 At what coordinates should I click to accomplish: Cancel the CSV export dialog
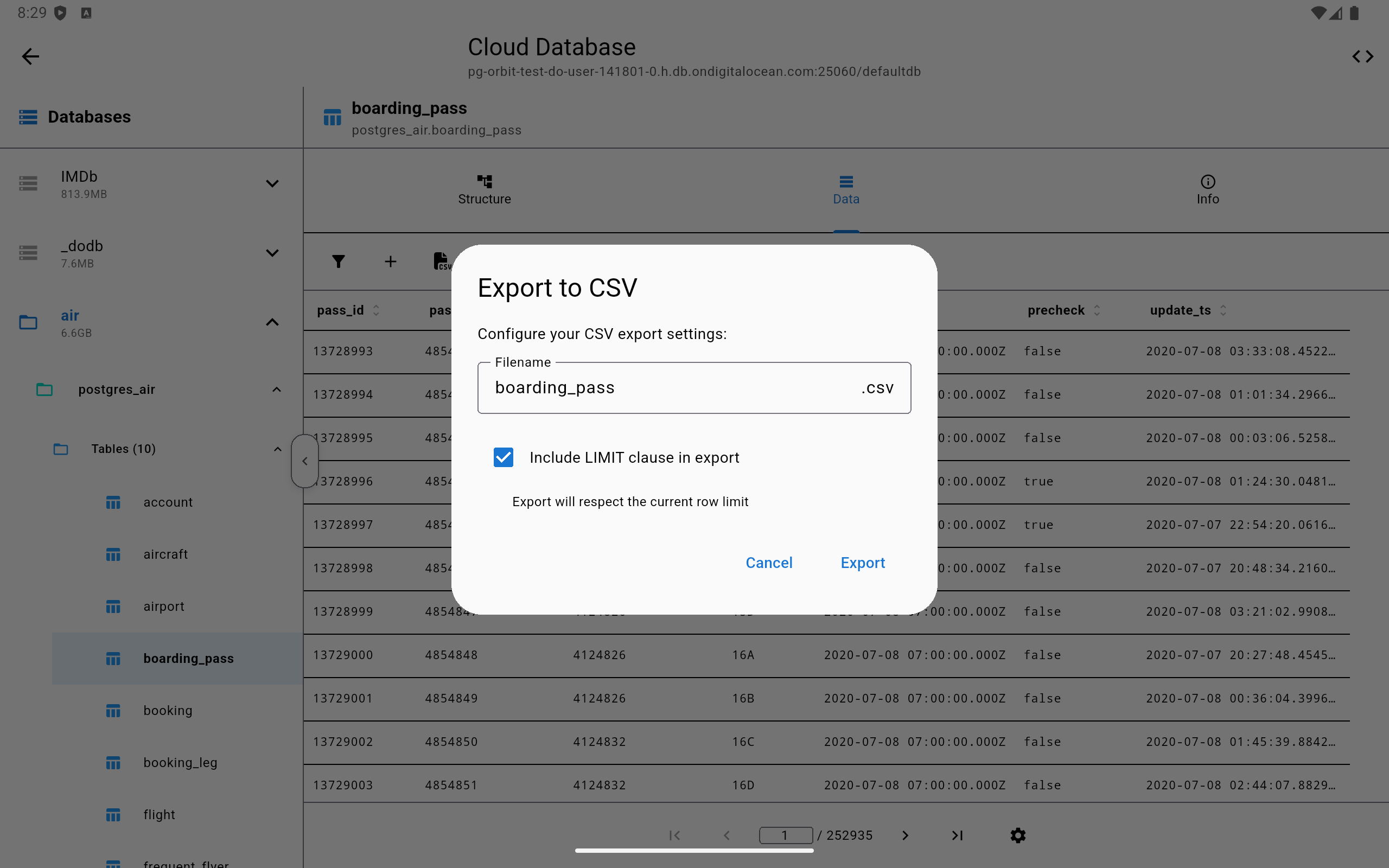[769, 563]
